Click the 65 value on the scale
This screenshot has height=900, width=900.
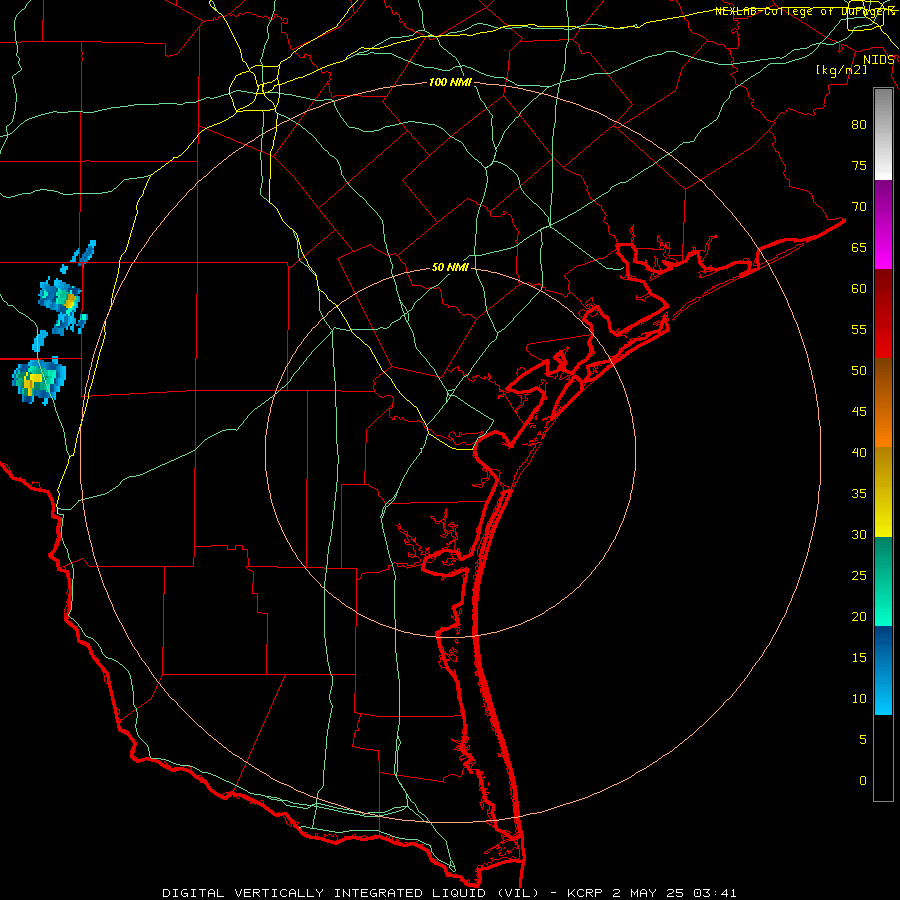point(859,247)
